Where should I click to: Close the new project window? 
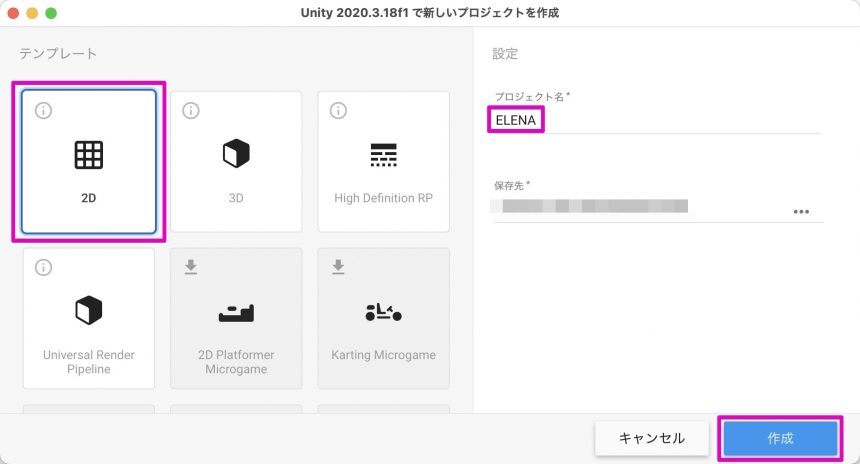[x=13, y=13]
